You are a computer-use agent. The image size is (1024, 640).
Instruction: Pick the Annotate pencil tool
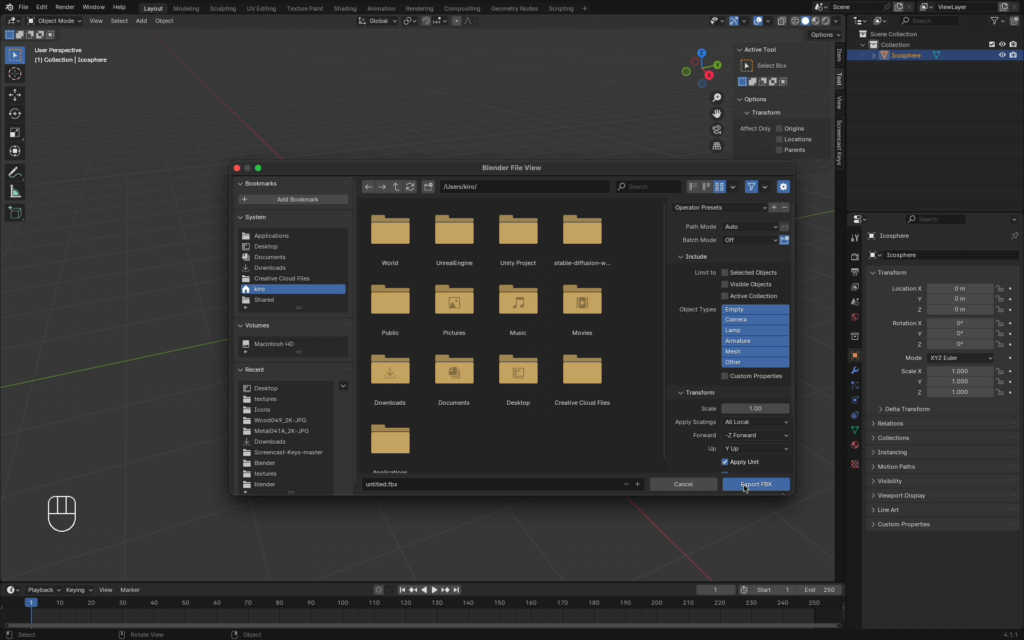coord(14,173)
